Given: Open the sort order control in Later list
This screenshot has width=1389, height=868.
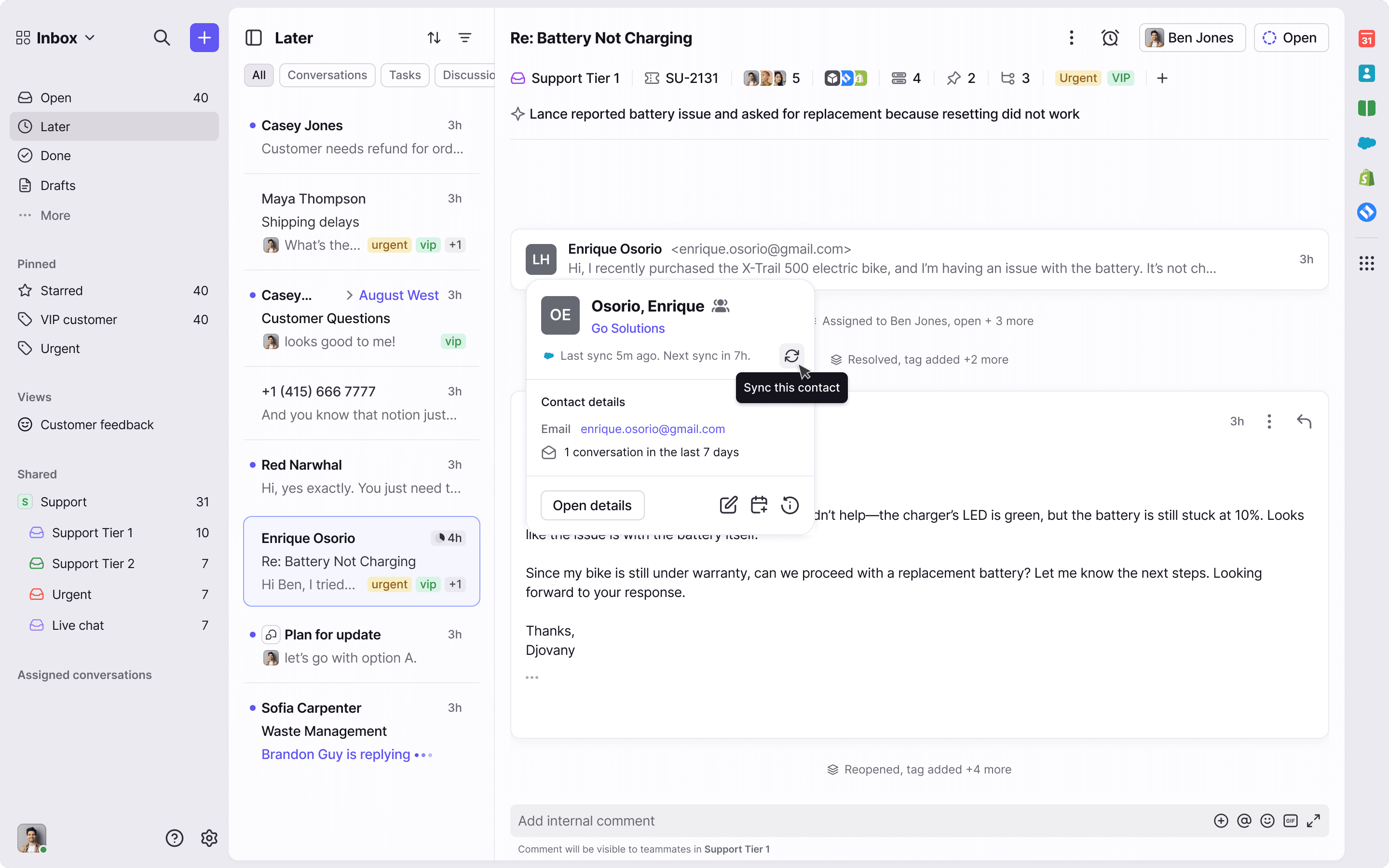Looking at the screenshot, I should (434, 37).
